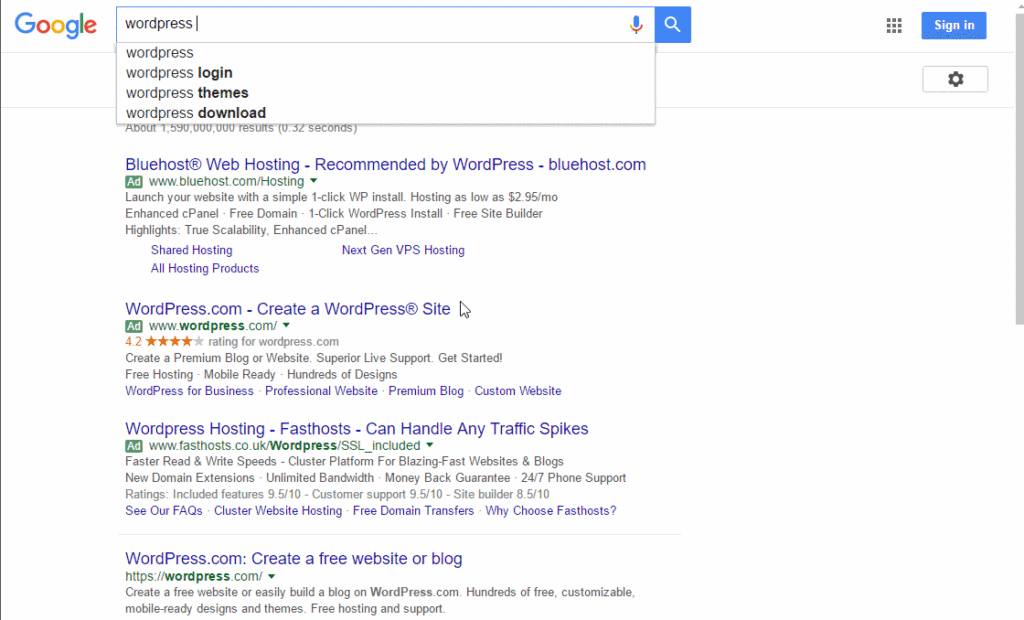
Task: Select 'wordpress login' suggestion
Action: [x=385, y=73]
